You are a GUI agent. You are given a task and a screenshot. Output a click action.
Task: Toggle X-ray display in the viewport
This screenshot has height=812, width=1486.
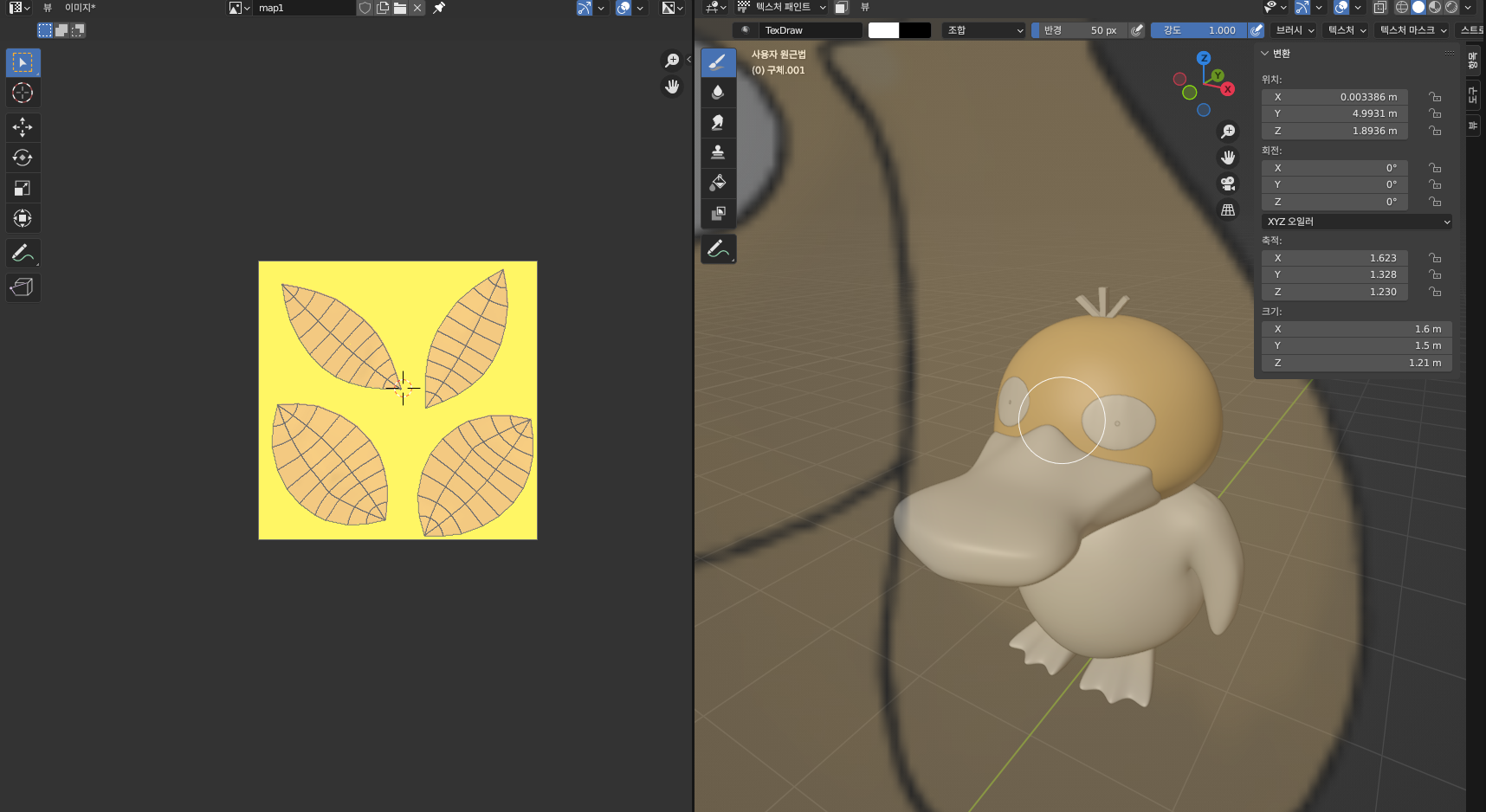click(1380, 8)
